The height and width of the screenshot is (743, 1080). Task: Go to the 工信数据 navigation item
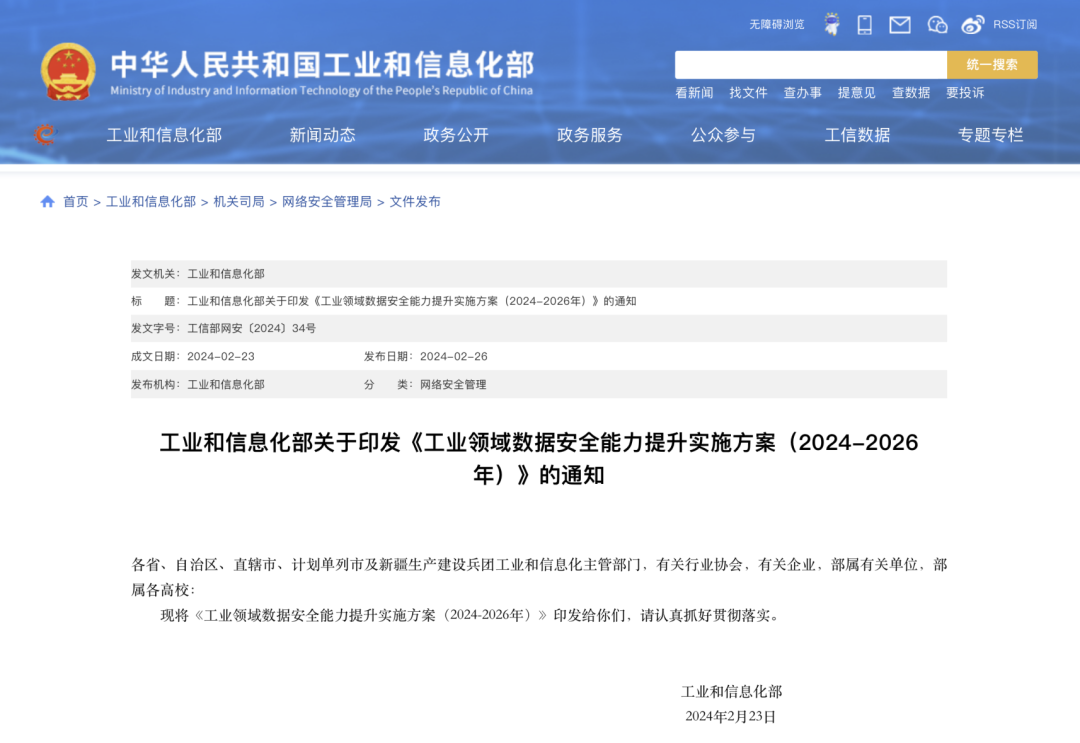click(857, 135)
